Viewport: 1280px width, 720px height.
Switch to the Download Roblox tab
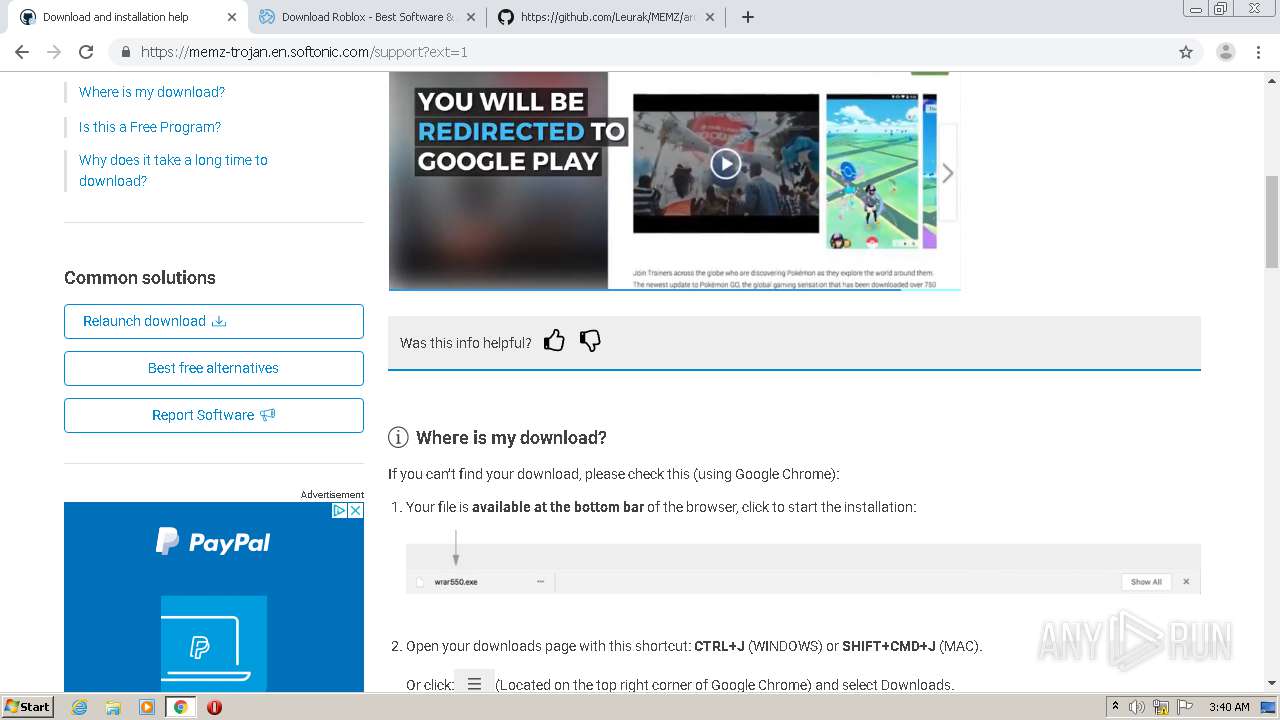[x=367, y=17]
